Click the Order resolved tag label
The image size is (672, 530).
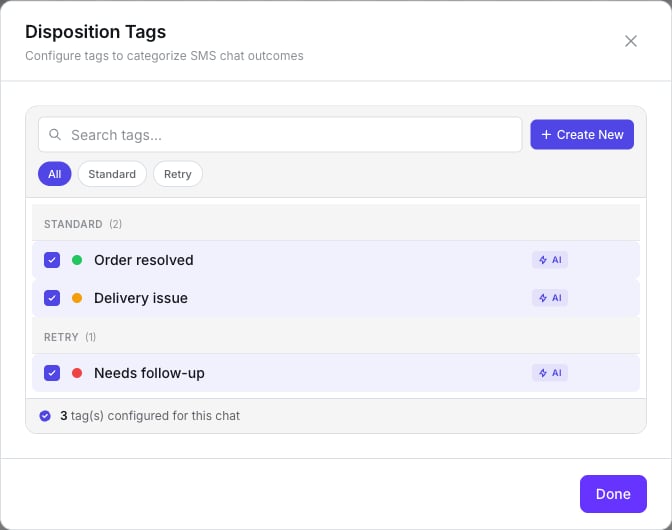(144, 260)
